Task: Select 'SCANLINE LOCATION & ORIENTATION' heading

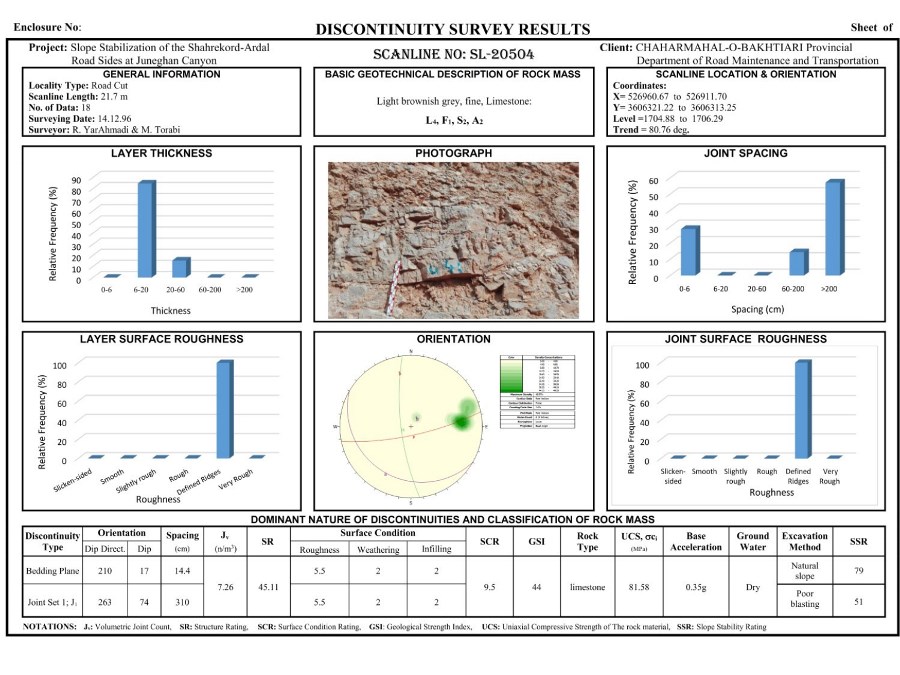Action: click(x=746, y=74)
